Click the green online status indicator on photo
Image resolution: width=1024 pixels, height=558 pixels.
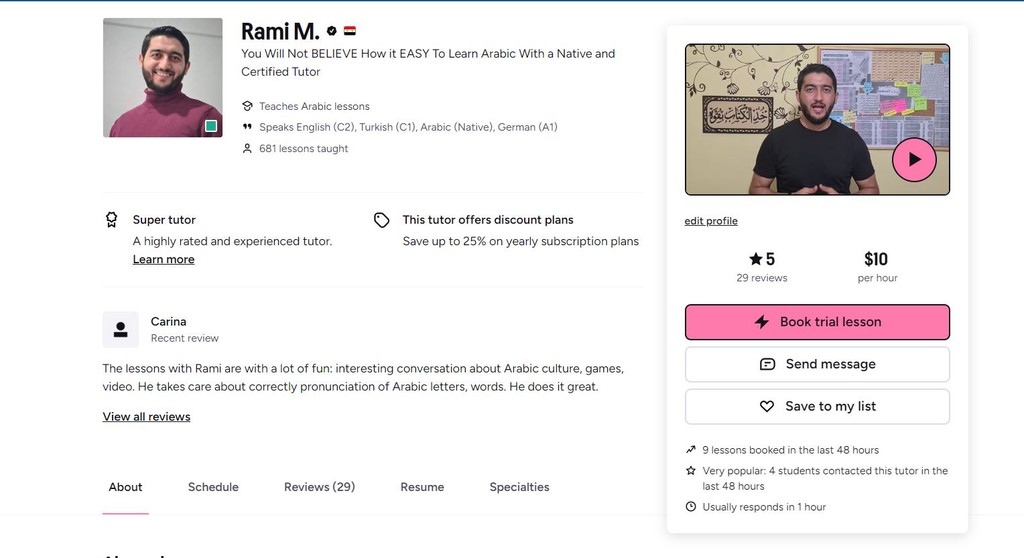click(211, 126)
